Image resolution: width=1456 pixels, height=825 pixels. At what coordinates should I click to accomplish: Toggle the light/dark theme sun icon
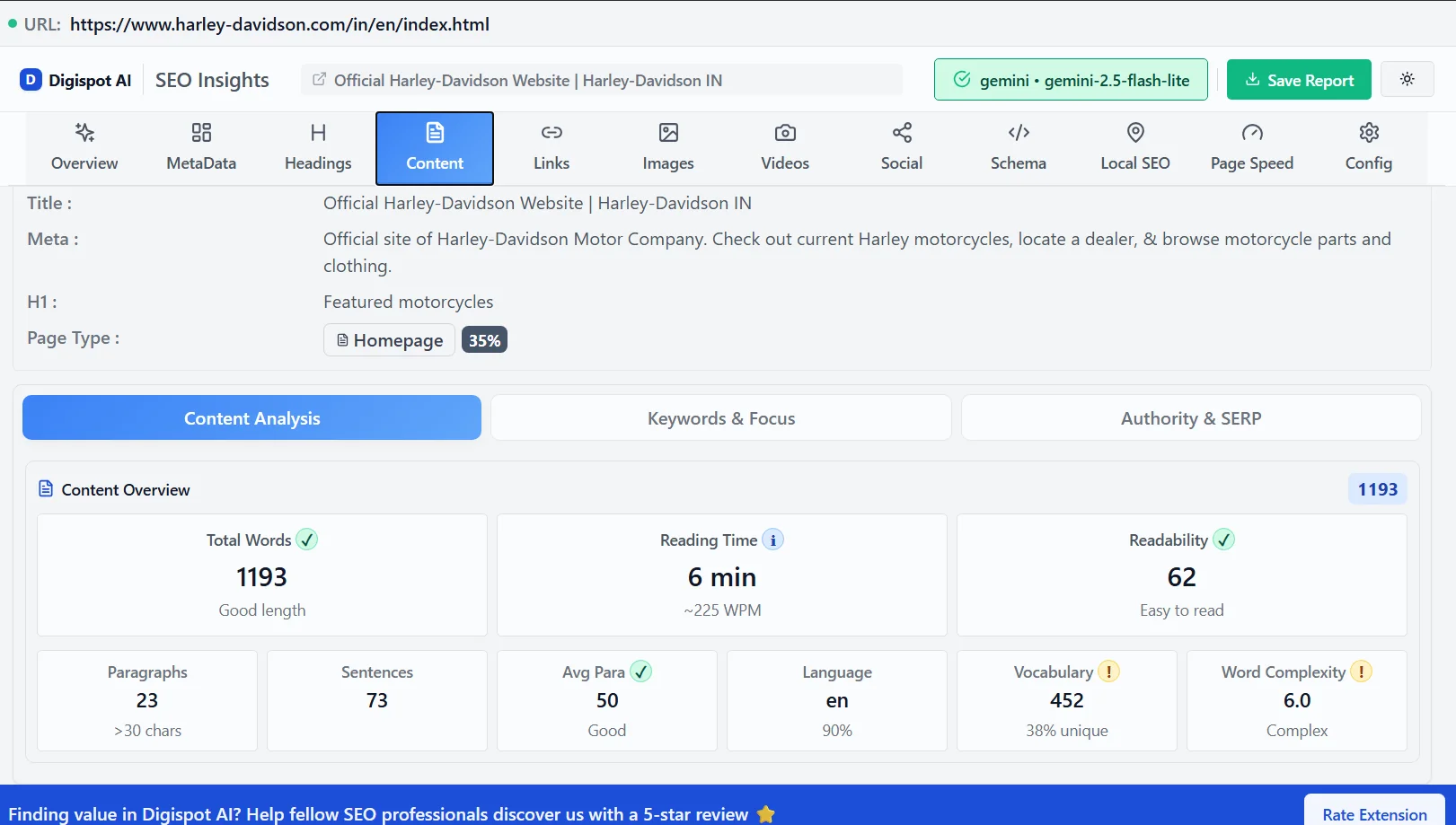click(1407, 79)
